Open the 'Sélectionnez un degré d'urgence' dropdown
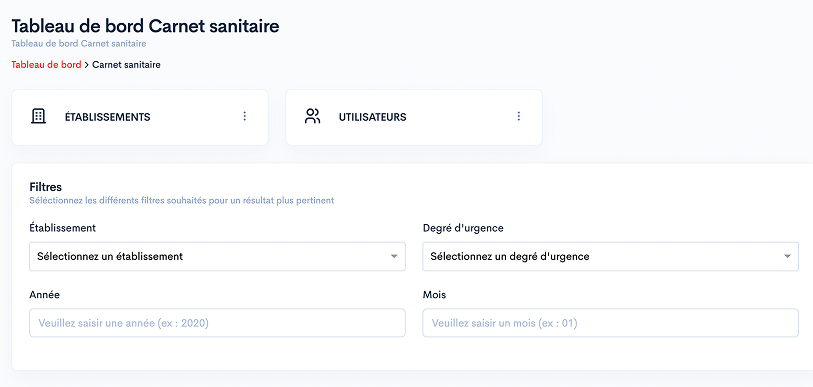The height and width of the screenshot is (387, 813). pos(610,256)
